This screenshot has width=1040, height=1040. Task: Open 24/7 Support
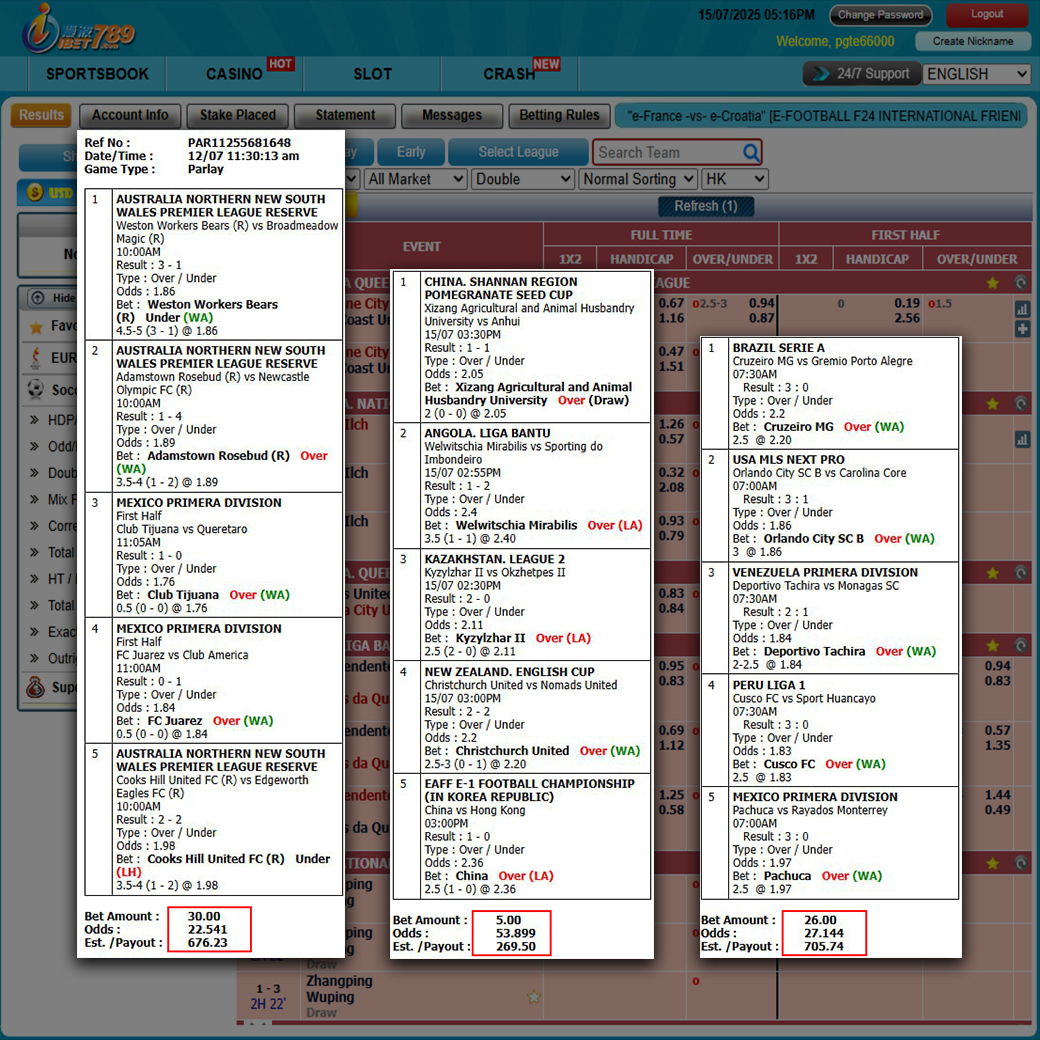coord(862,74)
